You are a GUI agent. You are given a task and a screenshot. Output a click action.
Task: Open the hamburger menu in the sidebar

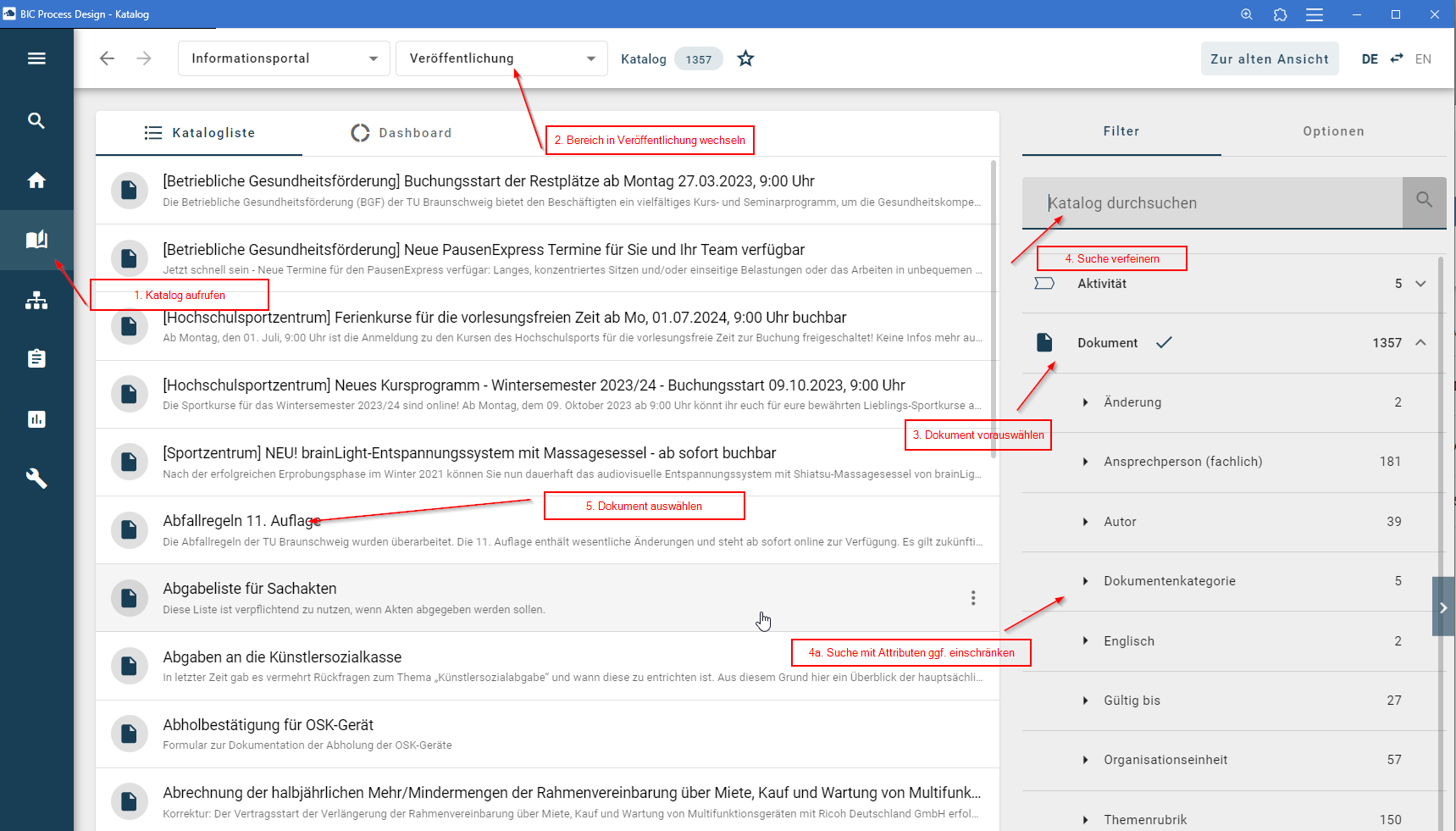click(36, 58)
